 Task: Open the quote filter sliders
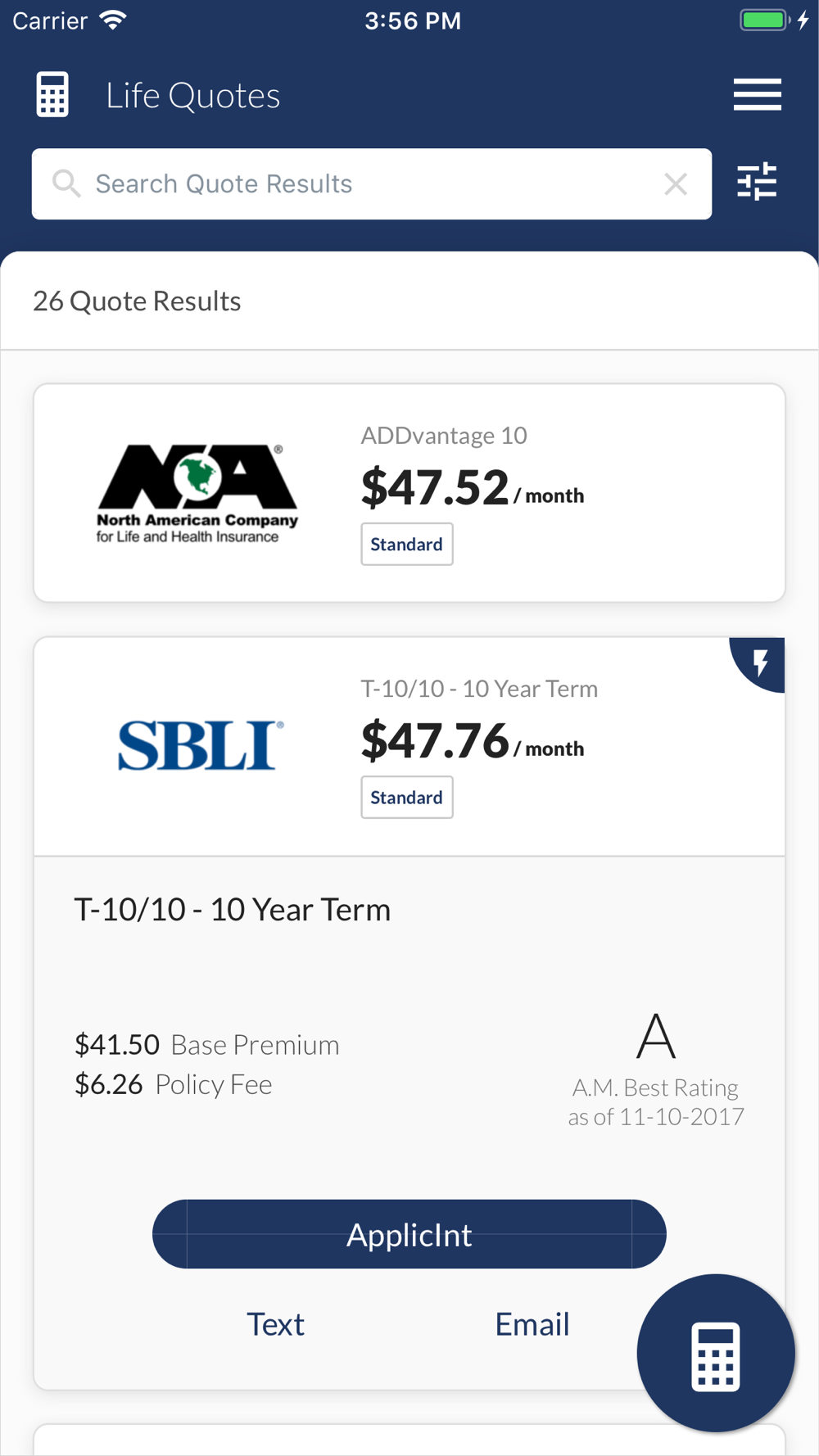[757, 182]
